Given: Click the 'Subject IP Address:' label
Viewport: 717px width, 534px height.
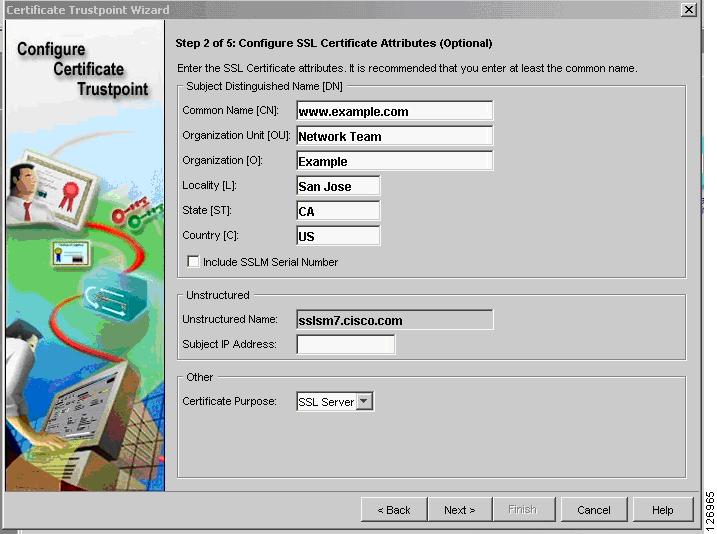Looking at the screenshot, I should click(230, 344).
